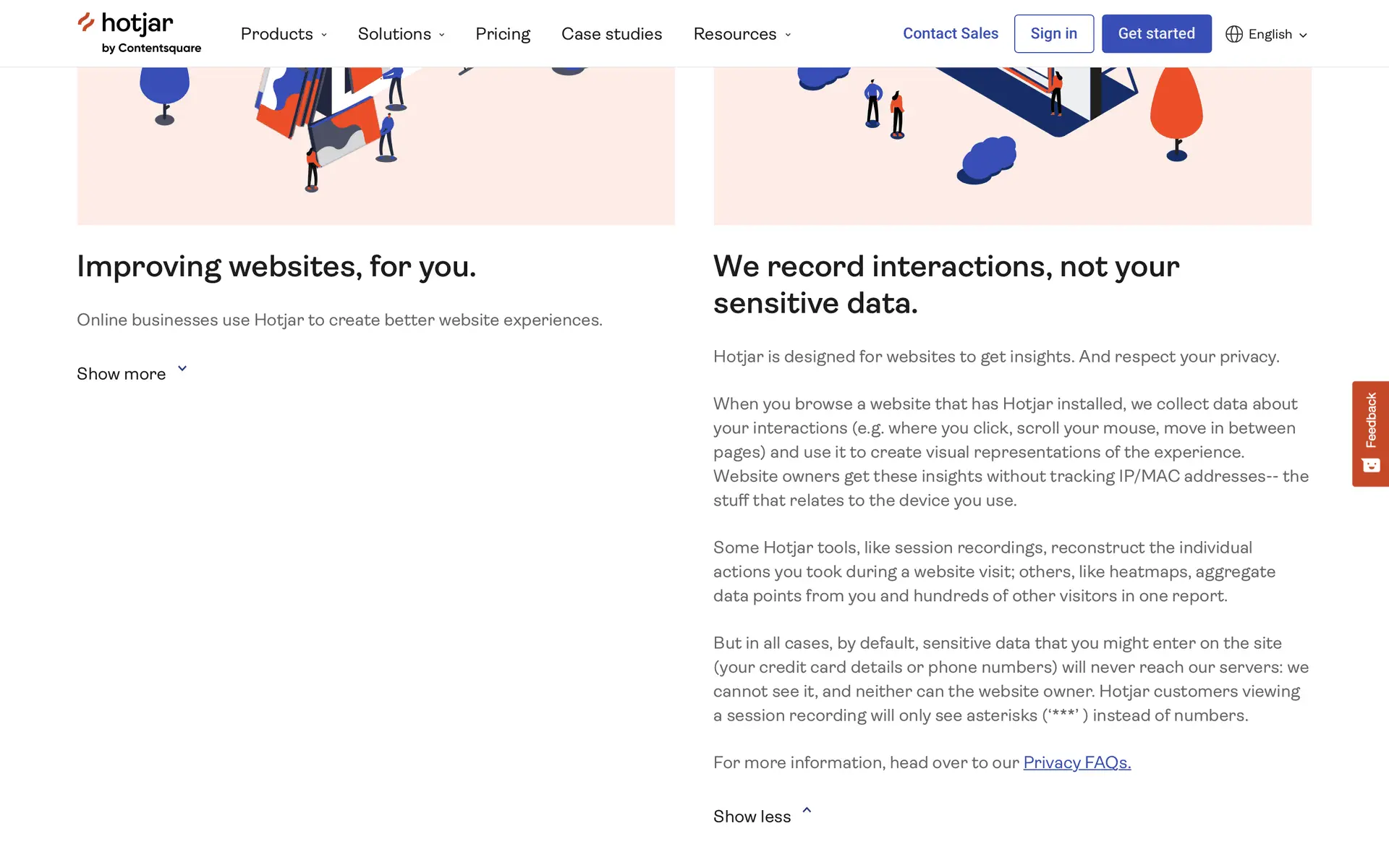The image size is (1389, 868).
Task: Open the Solutions dropdown menu
Action: tap(401, 34)
